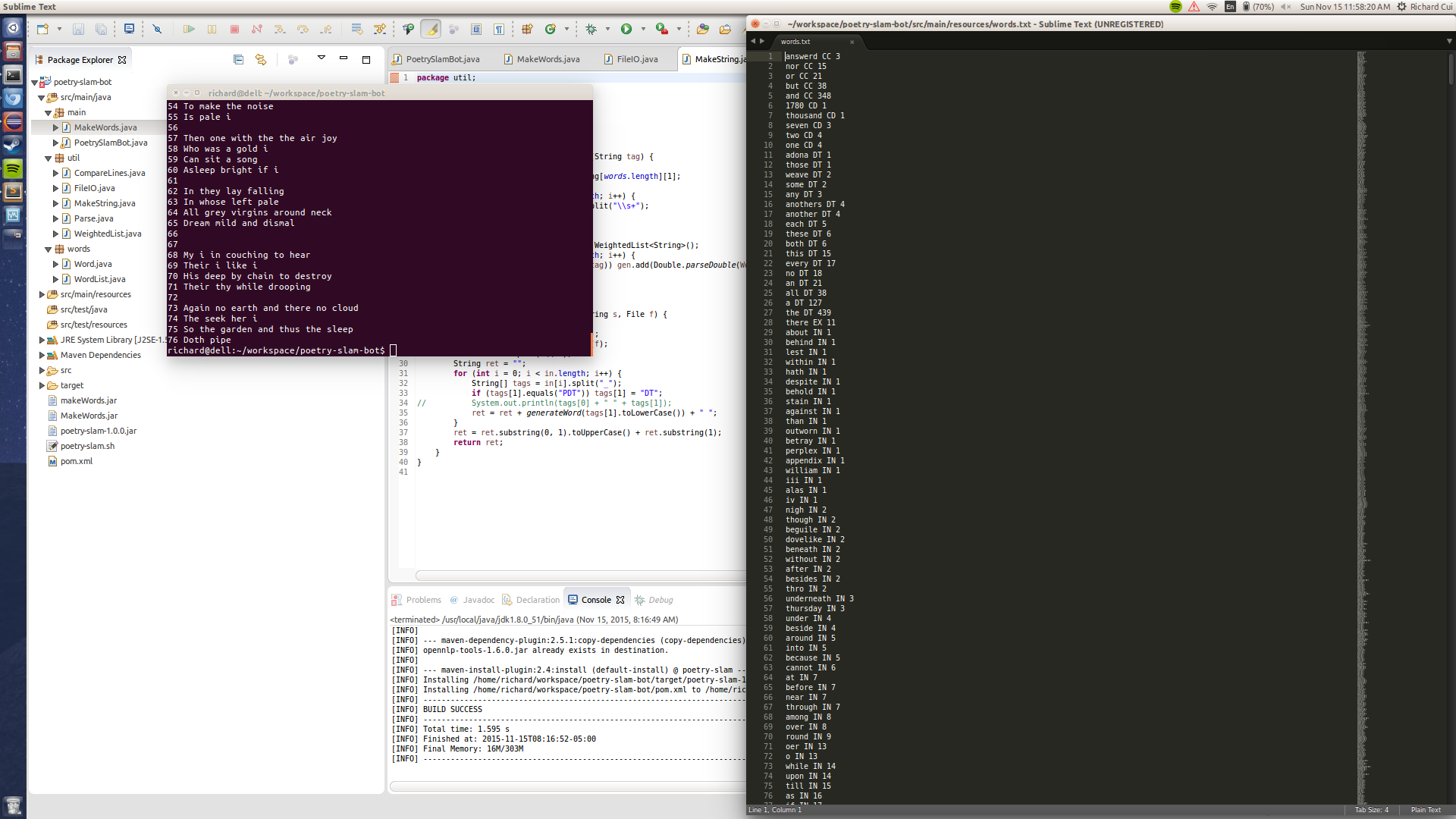Open the Run button dropdown arrow
Screen dimensions: 1456x819
point(643,29)
